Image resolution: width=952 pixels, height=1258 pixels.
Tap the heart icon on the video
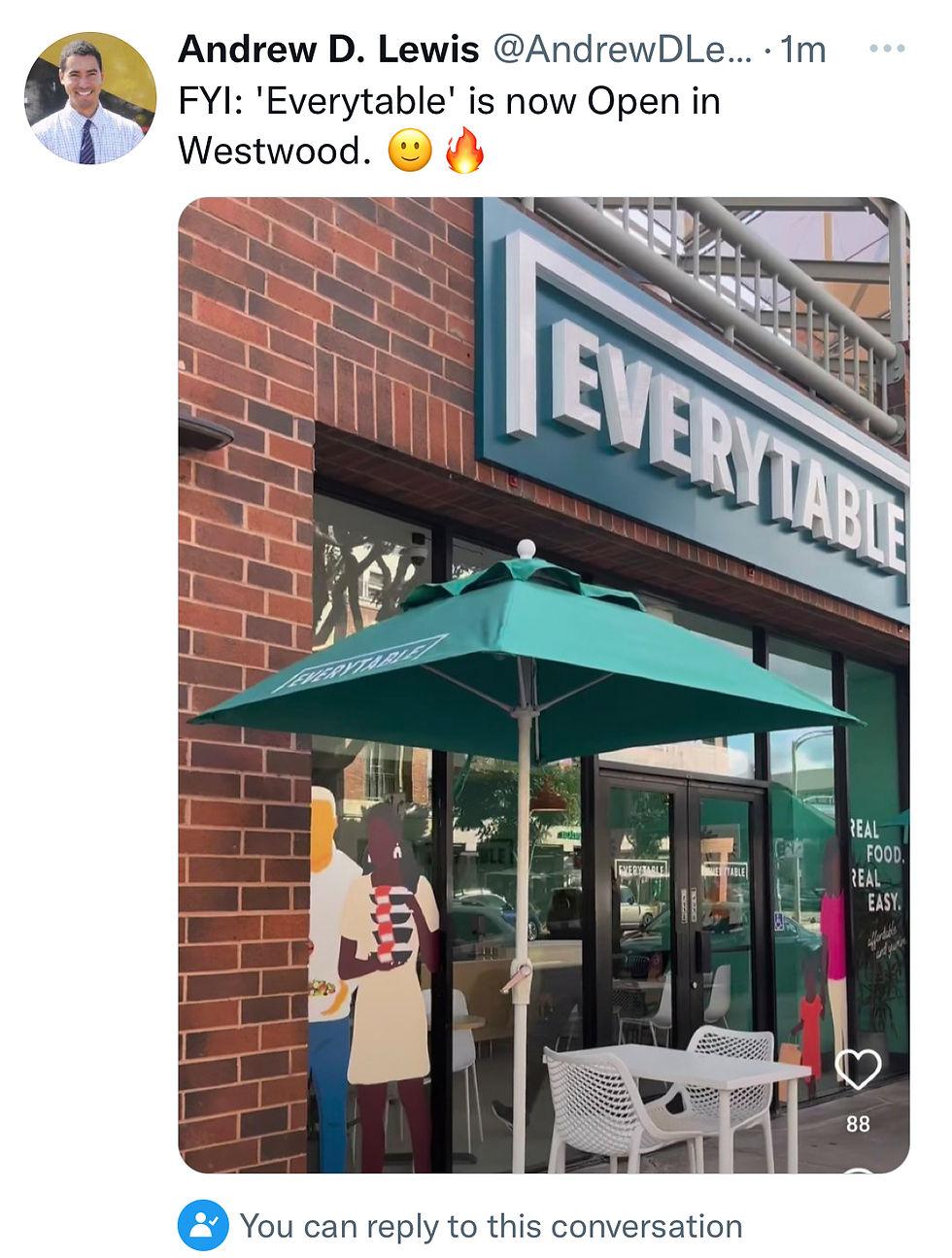tap(858, 1070)
